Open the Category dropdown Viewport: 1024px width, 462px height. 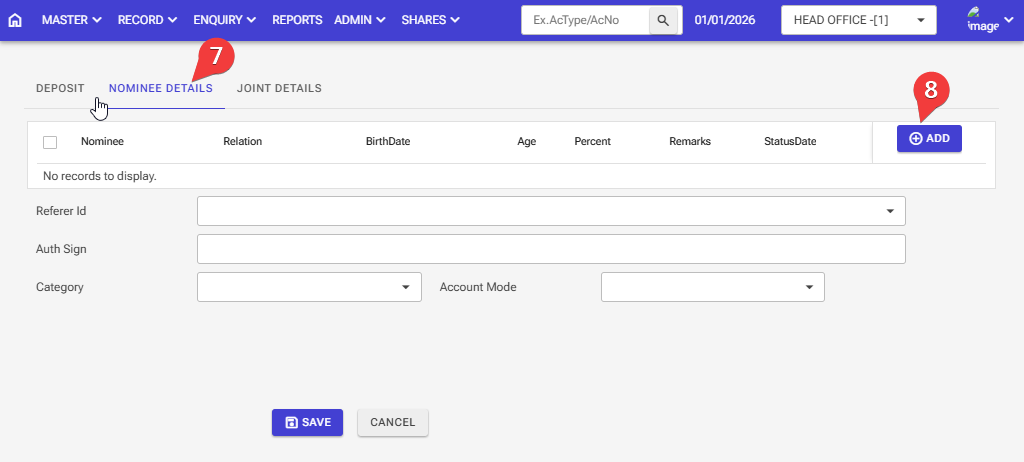click(x=309, y=287)
